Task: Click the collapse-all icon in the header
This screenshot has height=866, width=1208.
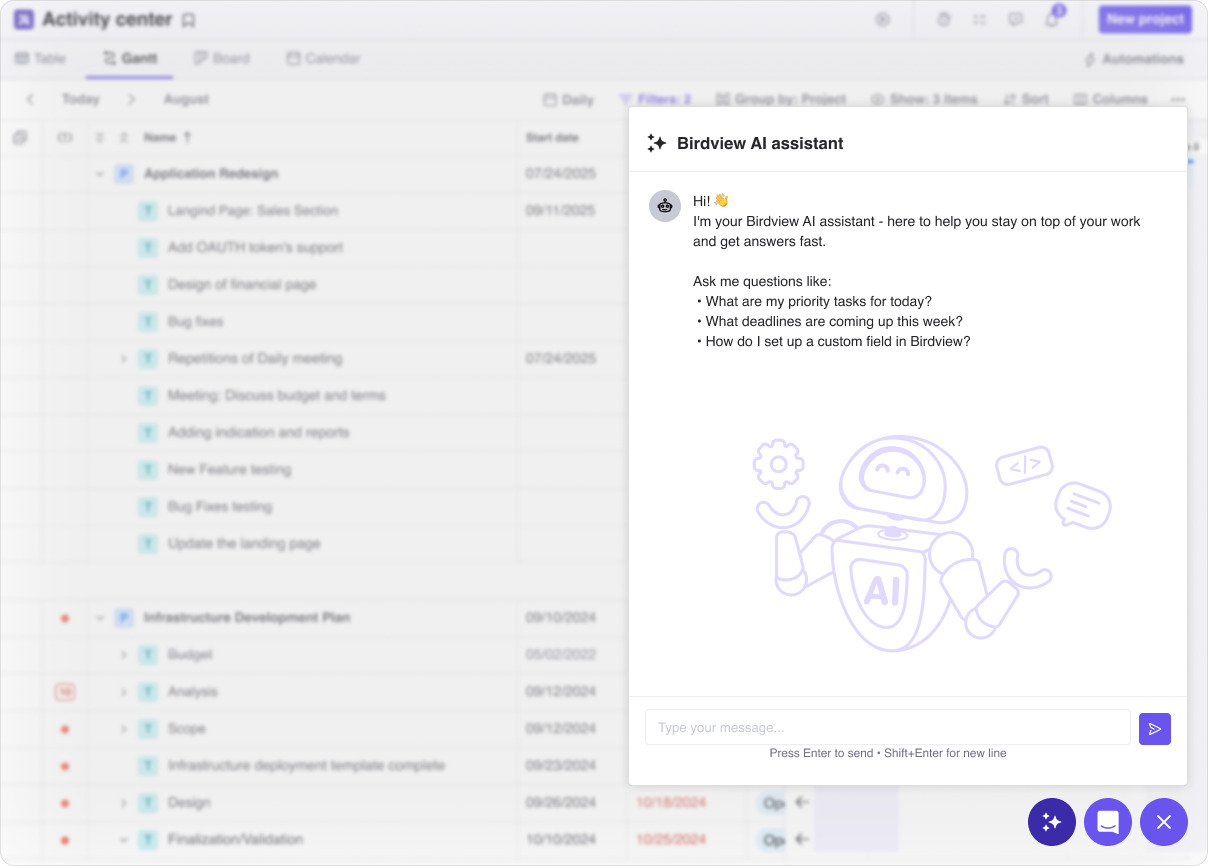Action: 124,137
